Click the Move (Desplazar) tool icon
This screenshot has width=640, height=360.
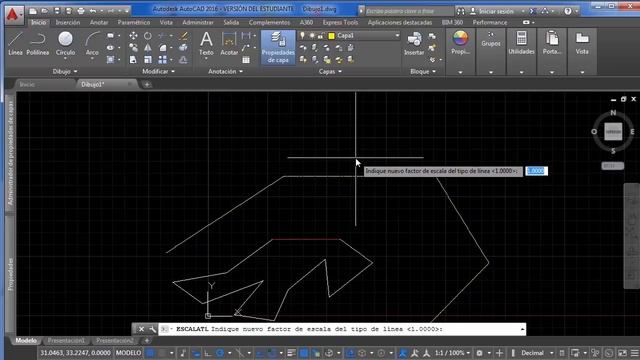[133, 36]
